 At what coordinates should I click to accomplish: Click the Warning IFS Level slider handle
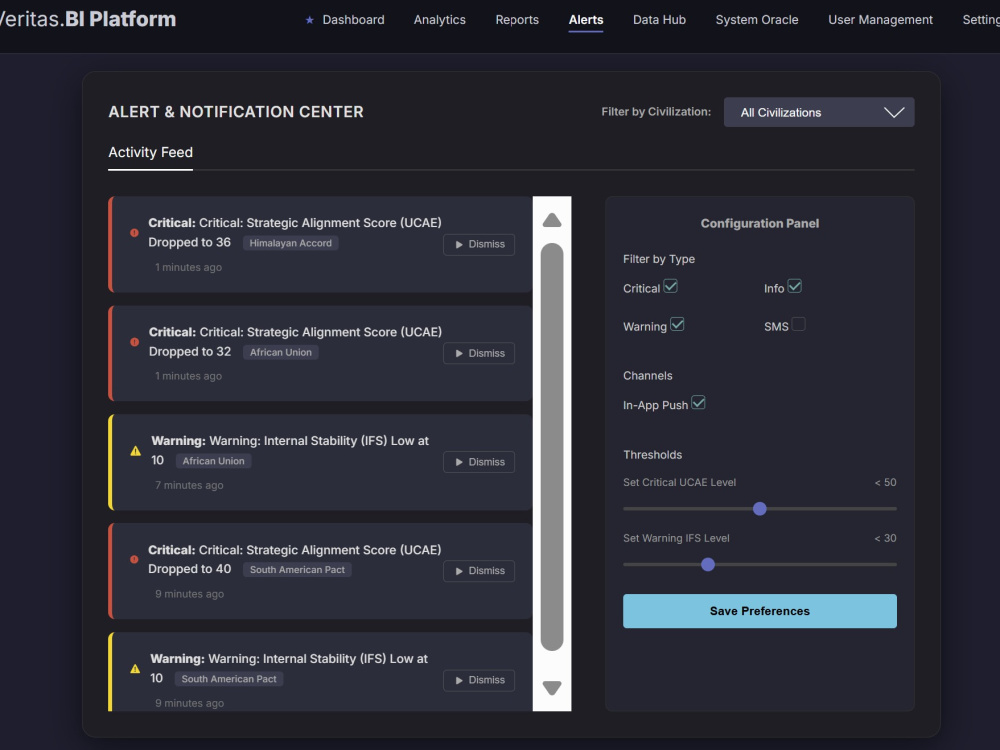point(708,564)
